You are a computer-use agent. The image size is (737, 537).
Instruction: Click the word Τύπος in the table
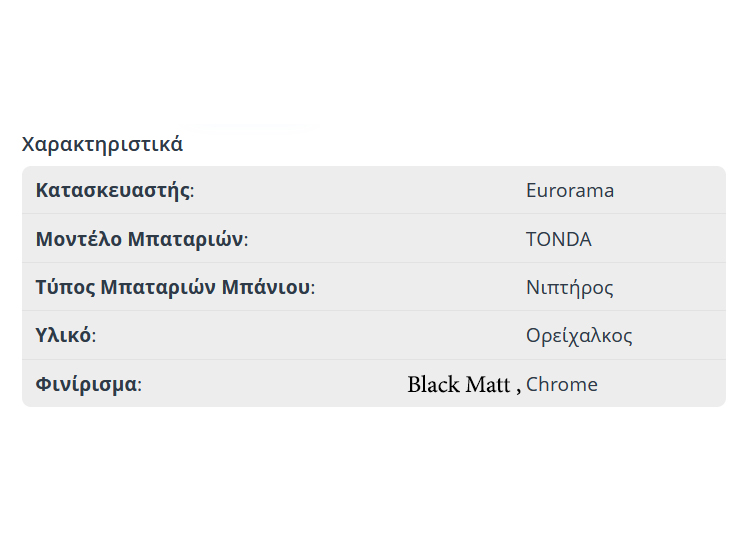(x=65, y=288)
